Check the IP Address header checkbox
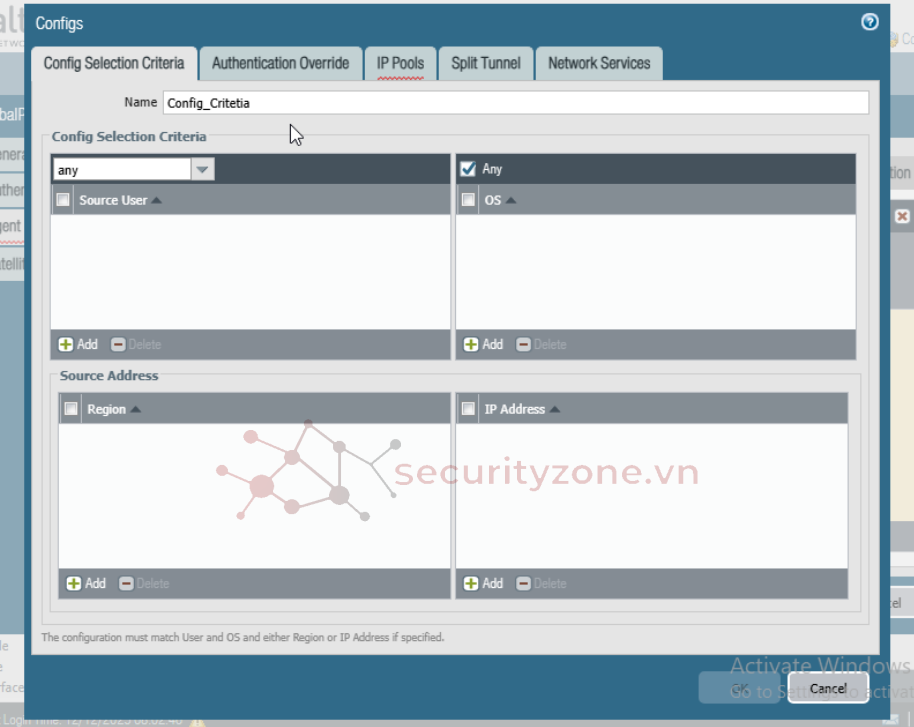 [x=468, y=409]
